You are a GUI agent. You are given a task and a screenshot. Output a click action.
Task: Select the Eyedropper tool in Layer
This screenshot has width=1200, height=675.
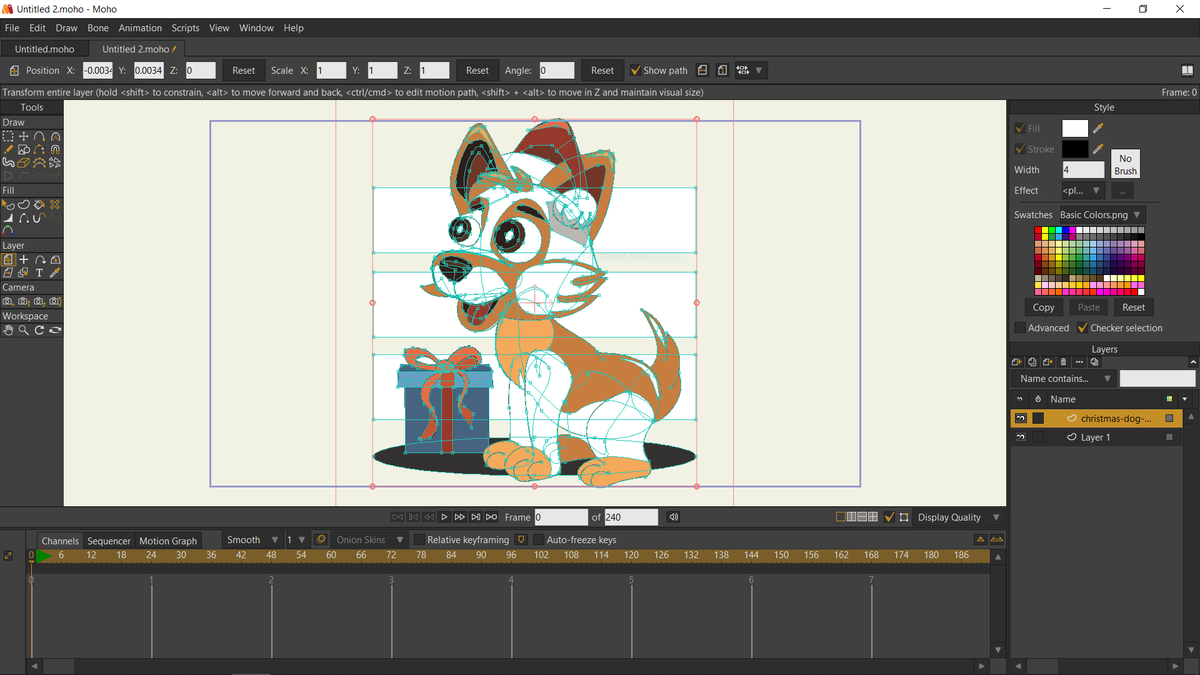[x=55, y=273]
